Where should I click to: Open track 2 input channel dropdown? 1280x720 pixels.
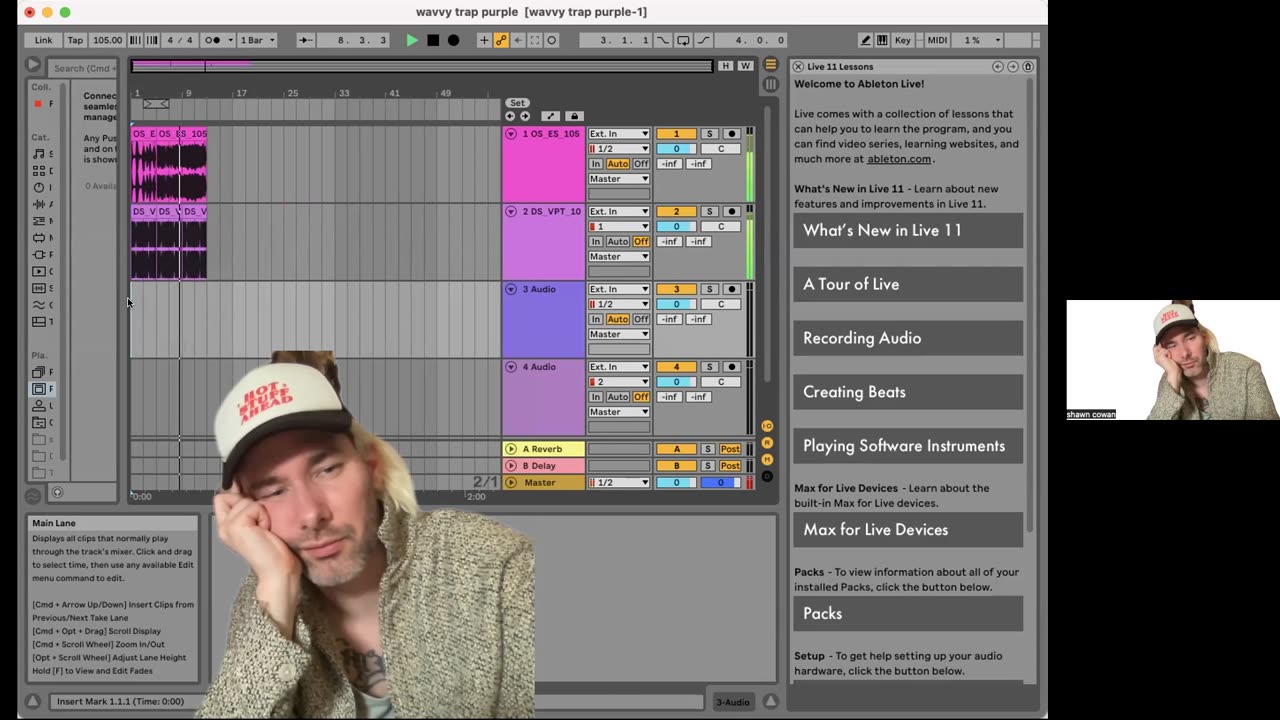coord(619,227)
